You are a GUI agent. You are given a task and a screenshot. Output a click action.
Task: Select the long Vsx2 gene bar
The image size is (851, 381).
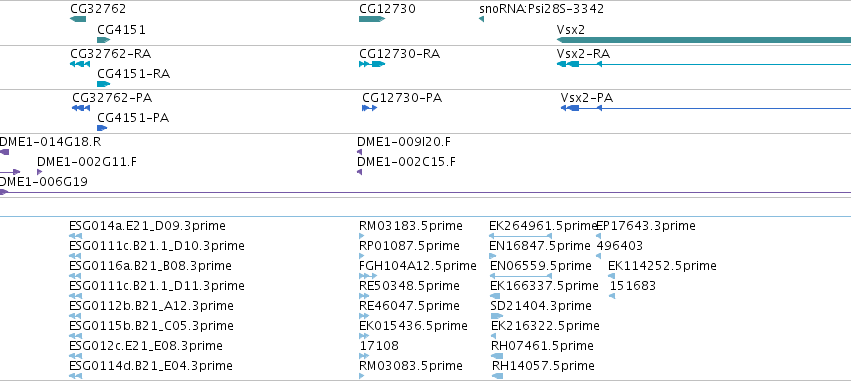tap(704, 40)
